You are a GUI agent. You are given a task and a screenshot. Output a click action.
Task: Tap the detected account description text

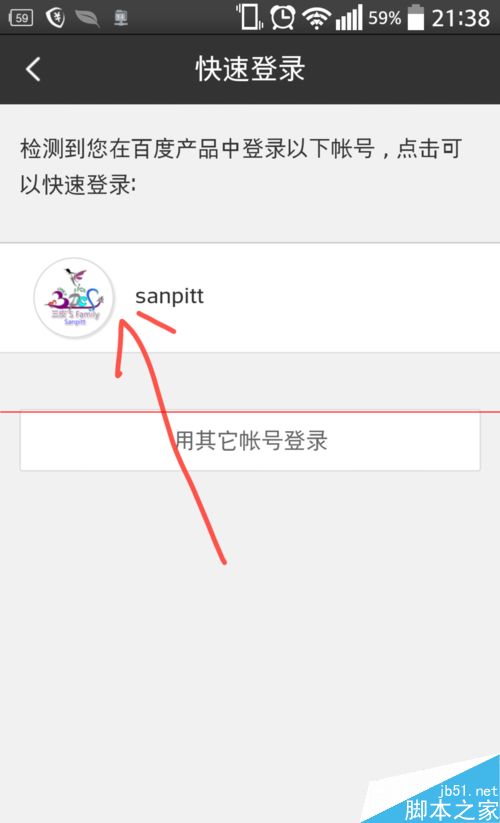[x=241, y=166]
